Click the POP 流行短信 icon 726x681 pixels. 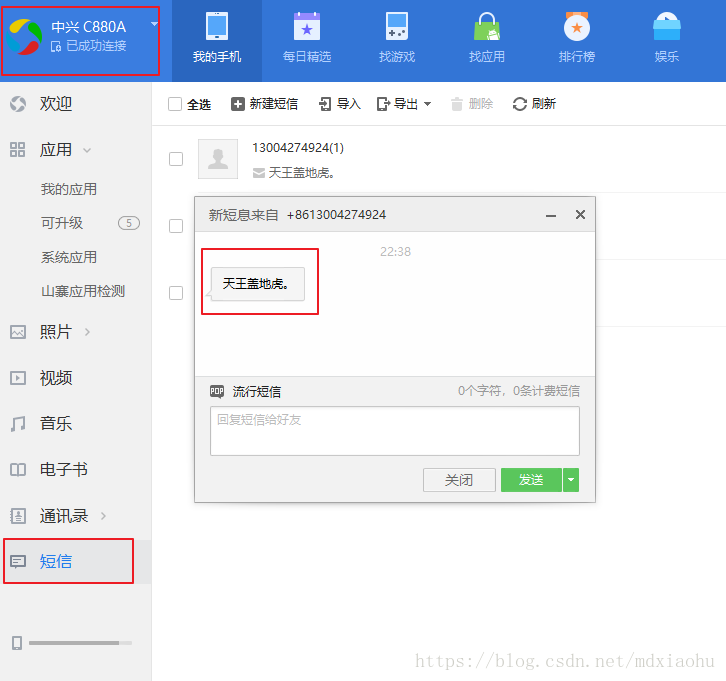point(217,391)
